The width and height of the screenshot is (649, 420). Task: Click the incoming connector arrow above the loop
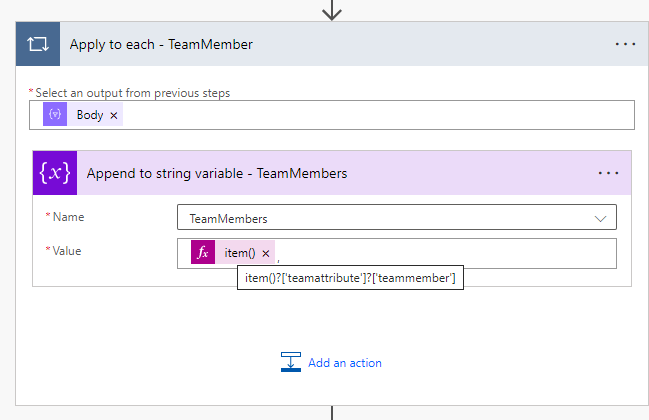coord(332,10)
